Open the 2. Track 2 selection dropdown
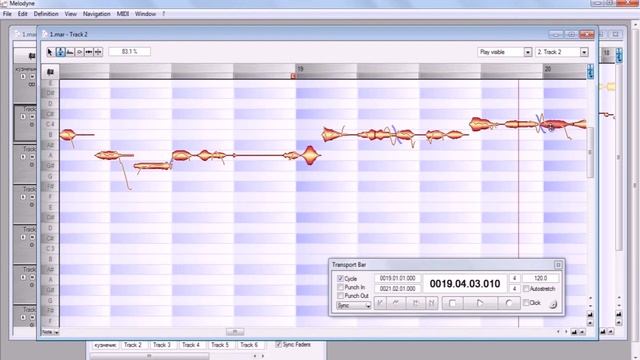The height and width of the screenshot is (360, 640). click(x=562, y=52)
